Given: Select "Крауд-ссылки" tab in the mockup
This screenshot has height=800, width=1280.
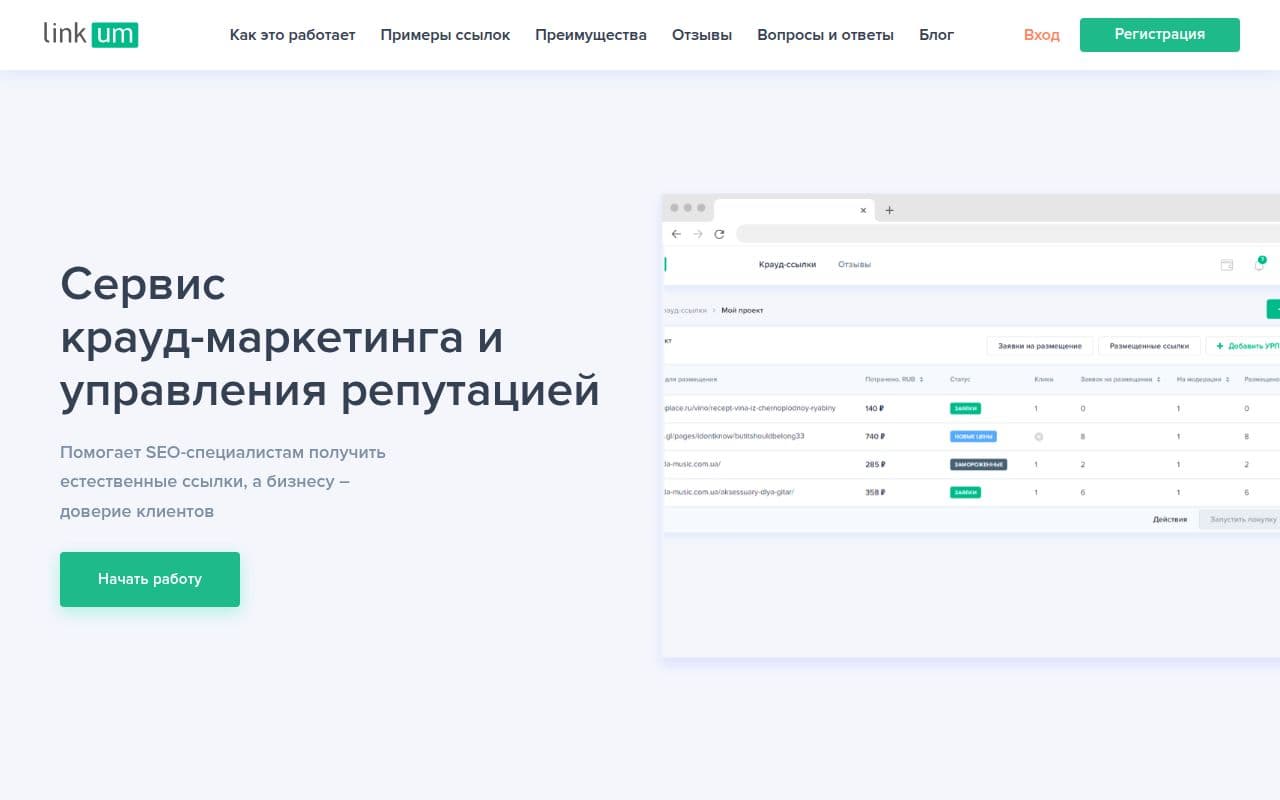Looking at the screenshot, I should (787, 265).
